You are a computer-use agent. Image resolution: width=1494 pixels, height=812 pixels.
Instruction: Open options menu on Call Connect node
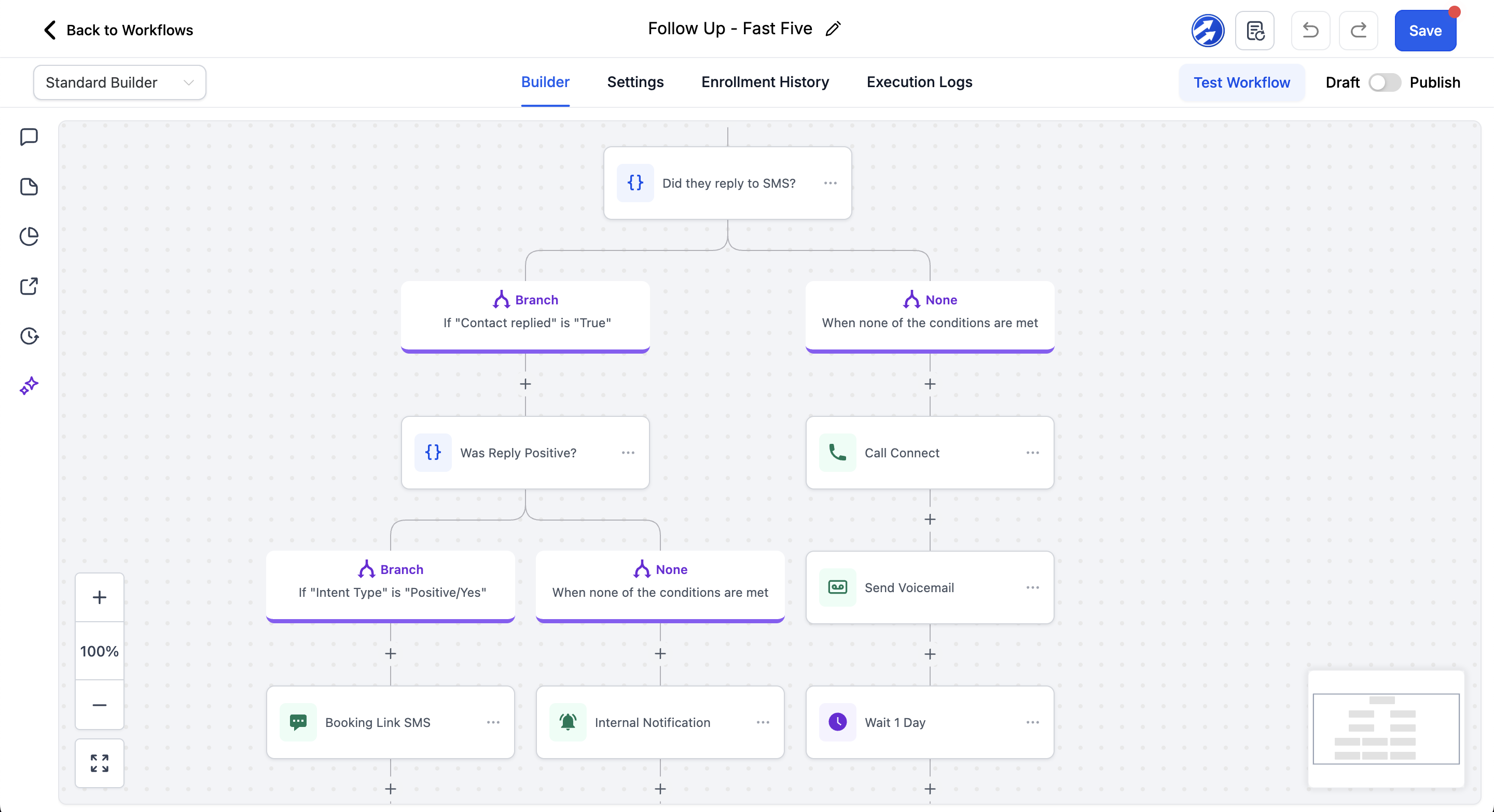(1032, 453)
